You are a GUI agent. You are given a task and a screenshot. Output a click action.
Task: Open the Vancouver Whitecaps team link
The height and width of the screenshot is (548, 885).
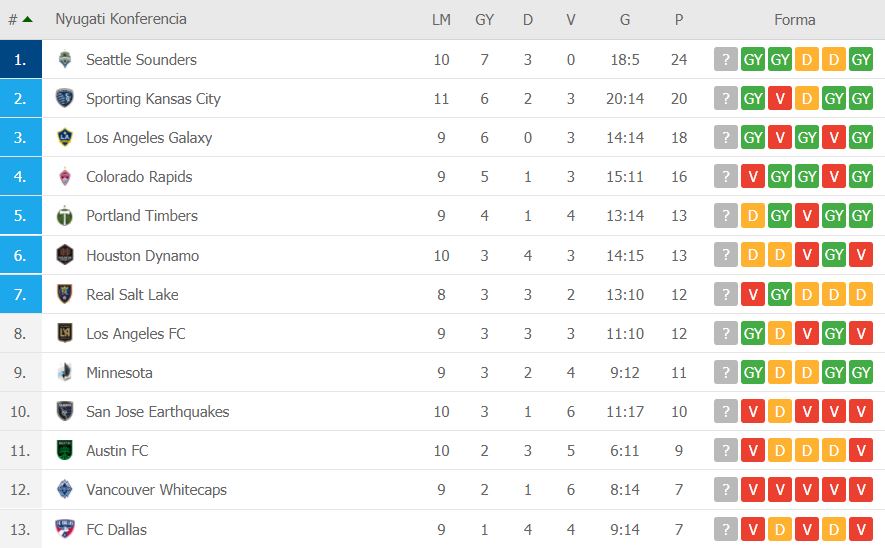[156, 490]
